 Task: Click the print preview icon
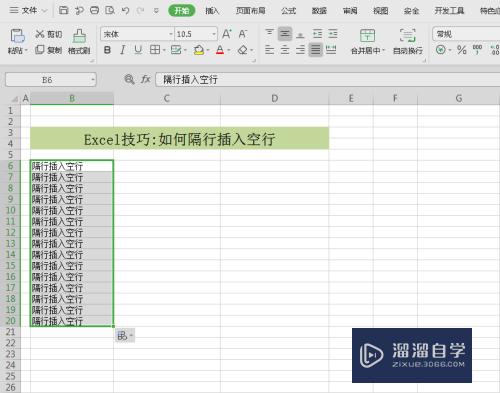110,11
